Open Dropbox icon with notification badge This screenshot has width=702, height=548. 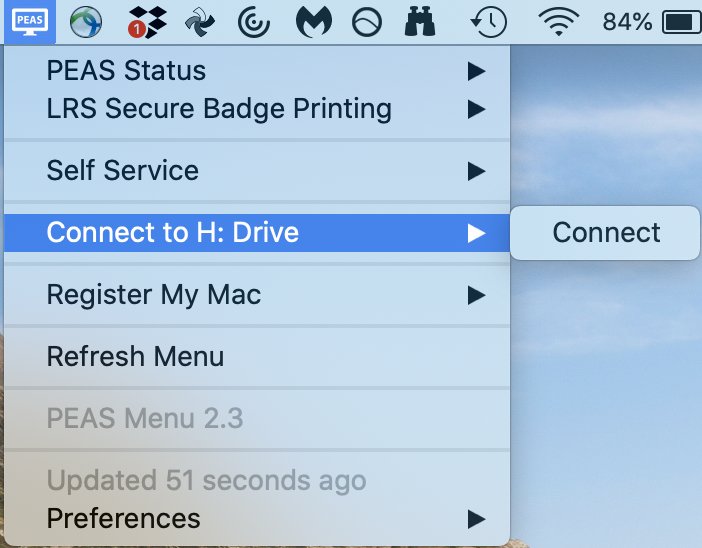pos(146,22)
